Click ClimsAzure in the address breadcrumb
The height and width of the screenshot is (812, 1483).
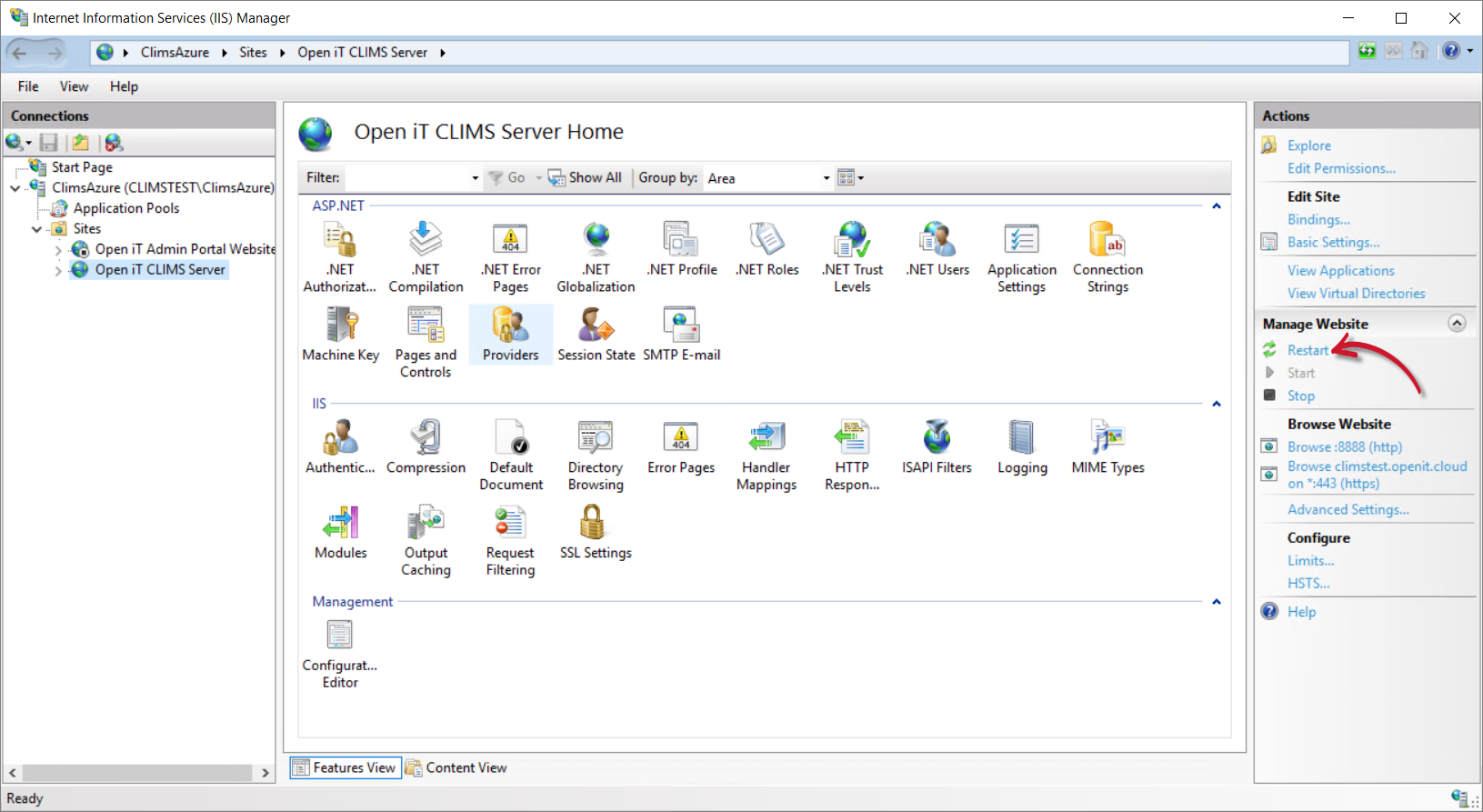[175, 53]
